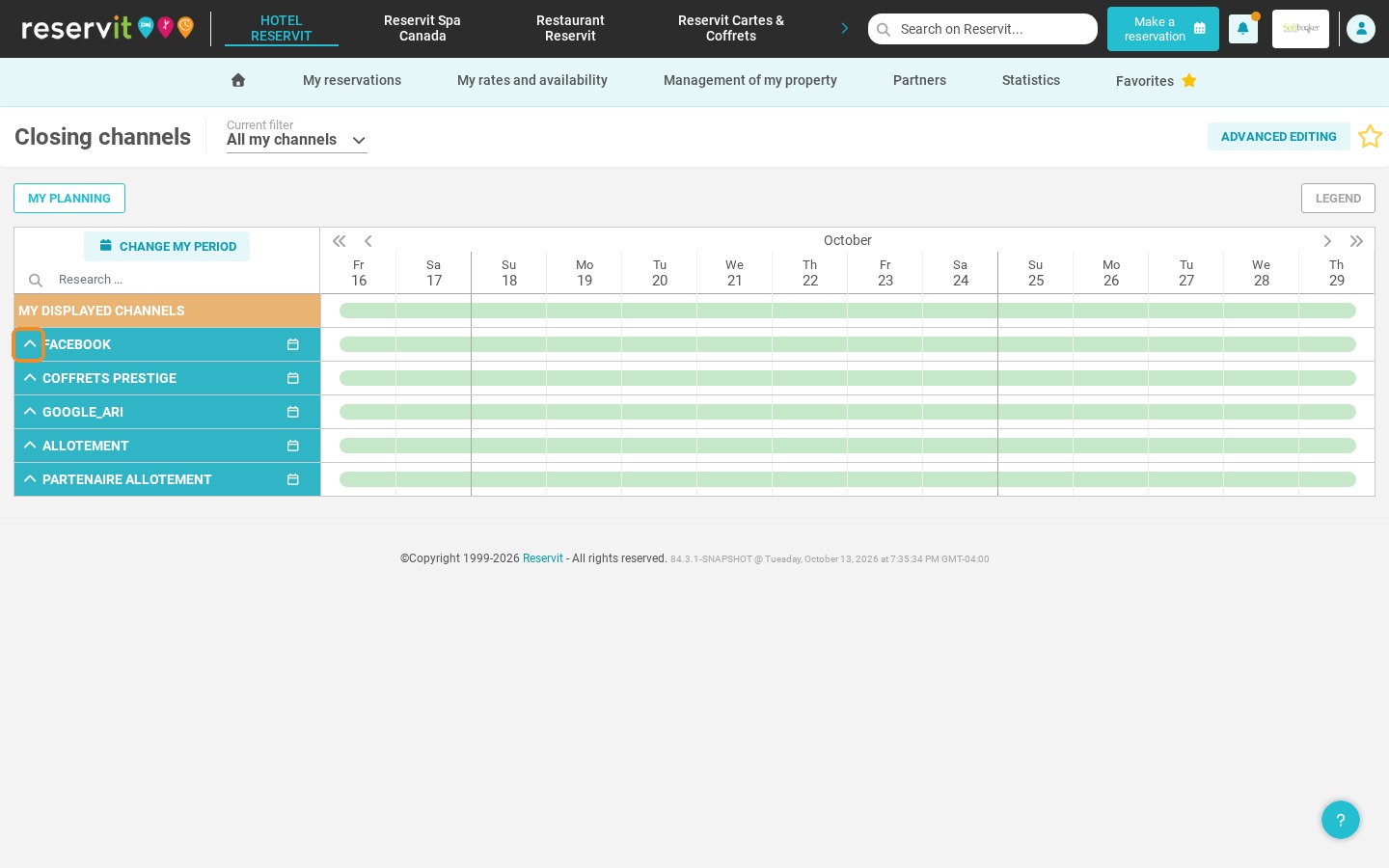The width and height of the screenshot is (1389, 868).
Task: Show more top navigation apps with right chevron
Action: pos(845,29)
